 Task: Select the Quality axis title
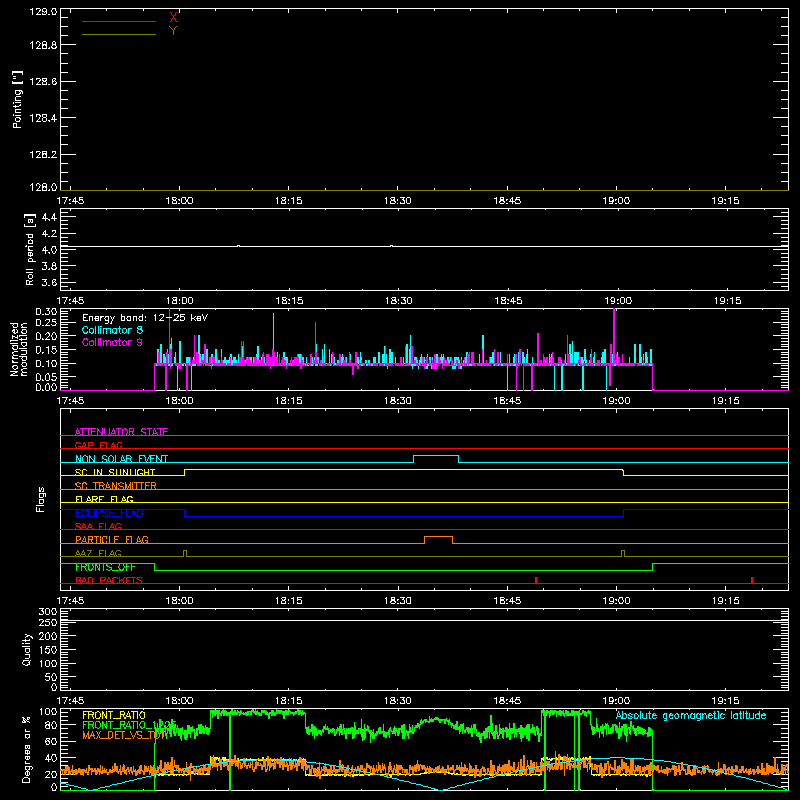[27, 649]
